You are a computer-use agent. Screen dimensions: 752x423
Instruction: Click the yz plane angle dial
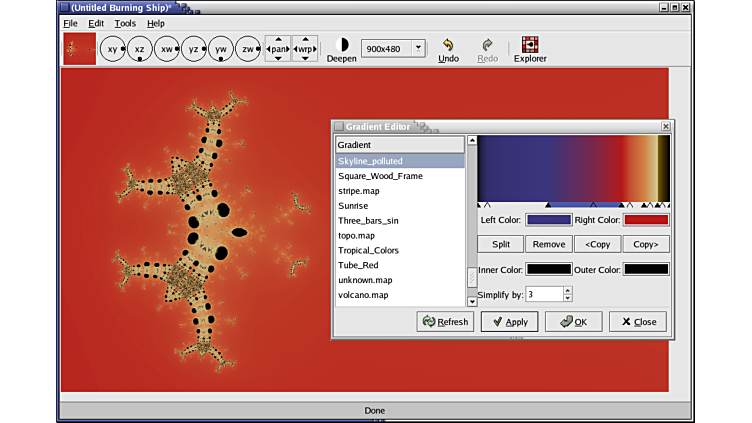194,48
